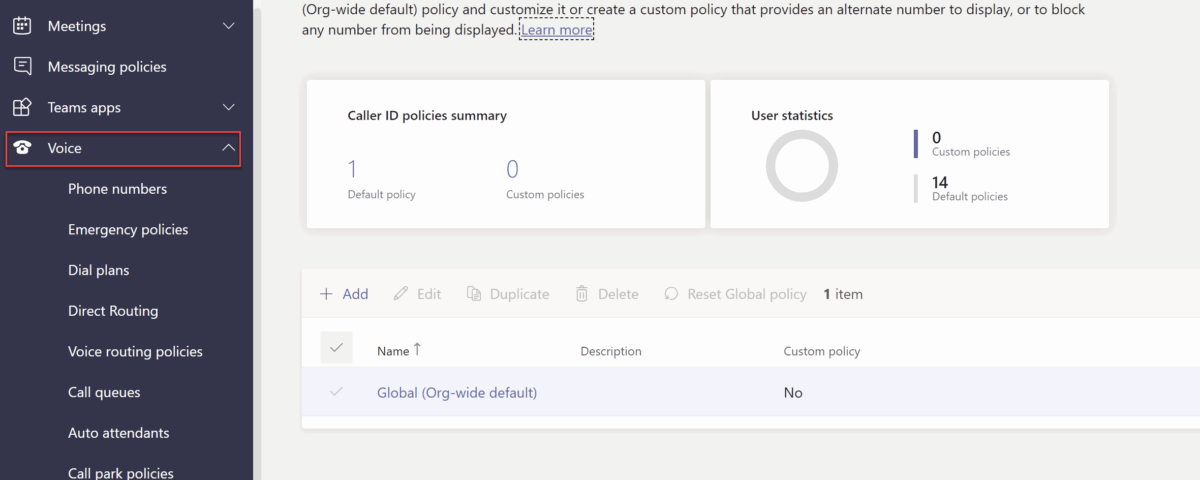1200x480 pixels.
Task: Click the Reset Global policy button
Action: click(x=735, y=294)
